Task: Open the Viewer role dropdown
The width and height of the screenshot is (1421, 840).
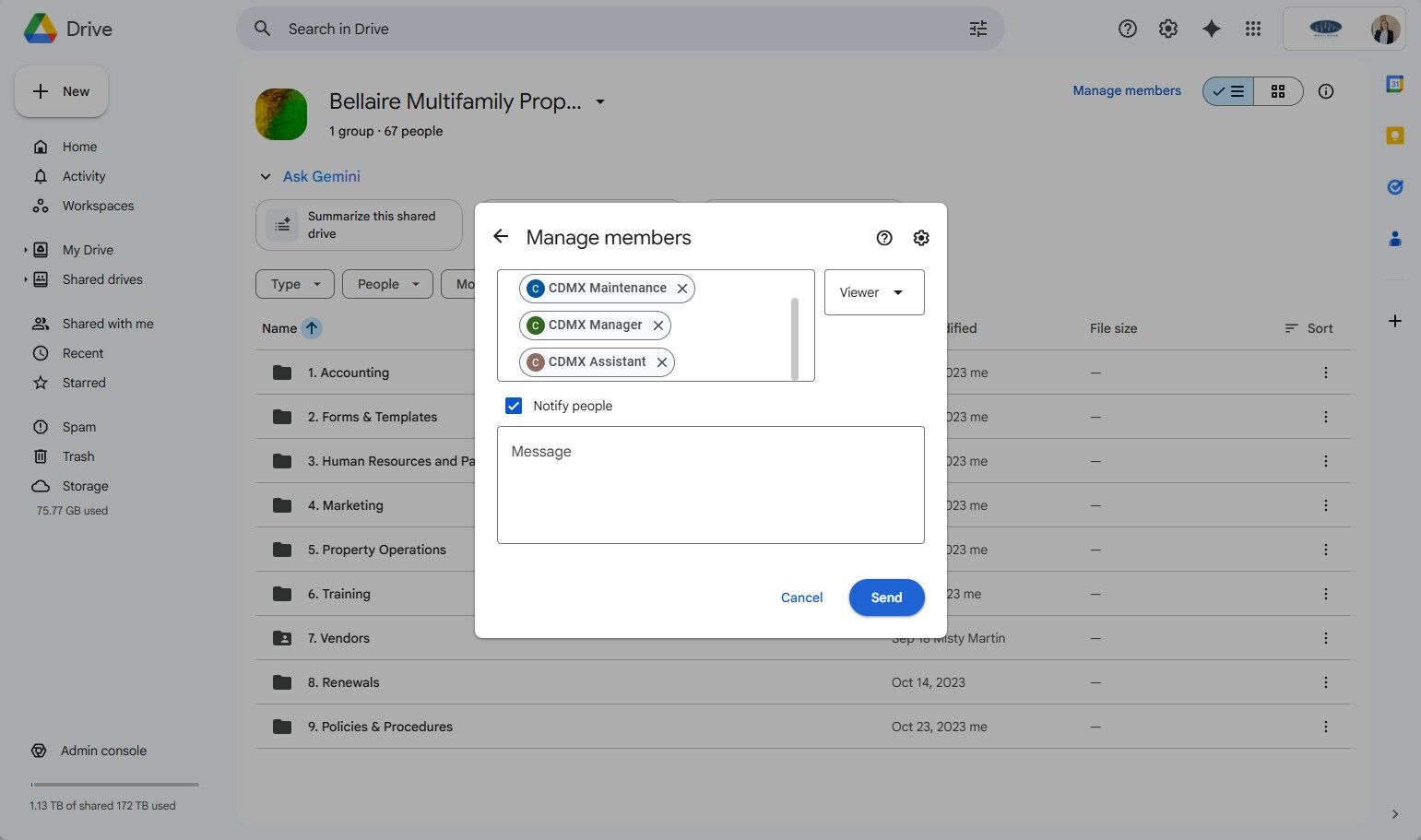Action: (873, 292)
